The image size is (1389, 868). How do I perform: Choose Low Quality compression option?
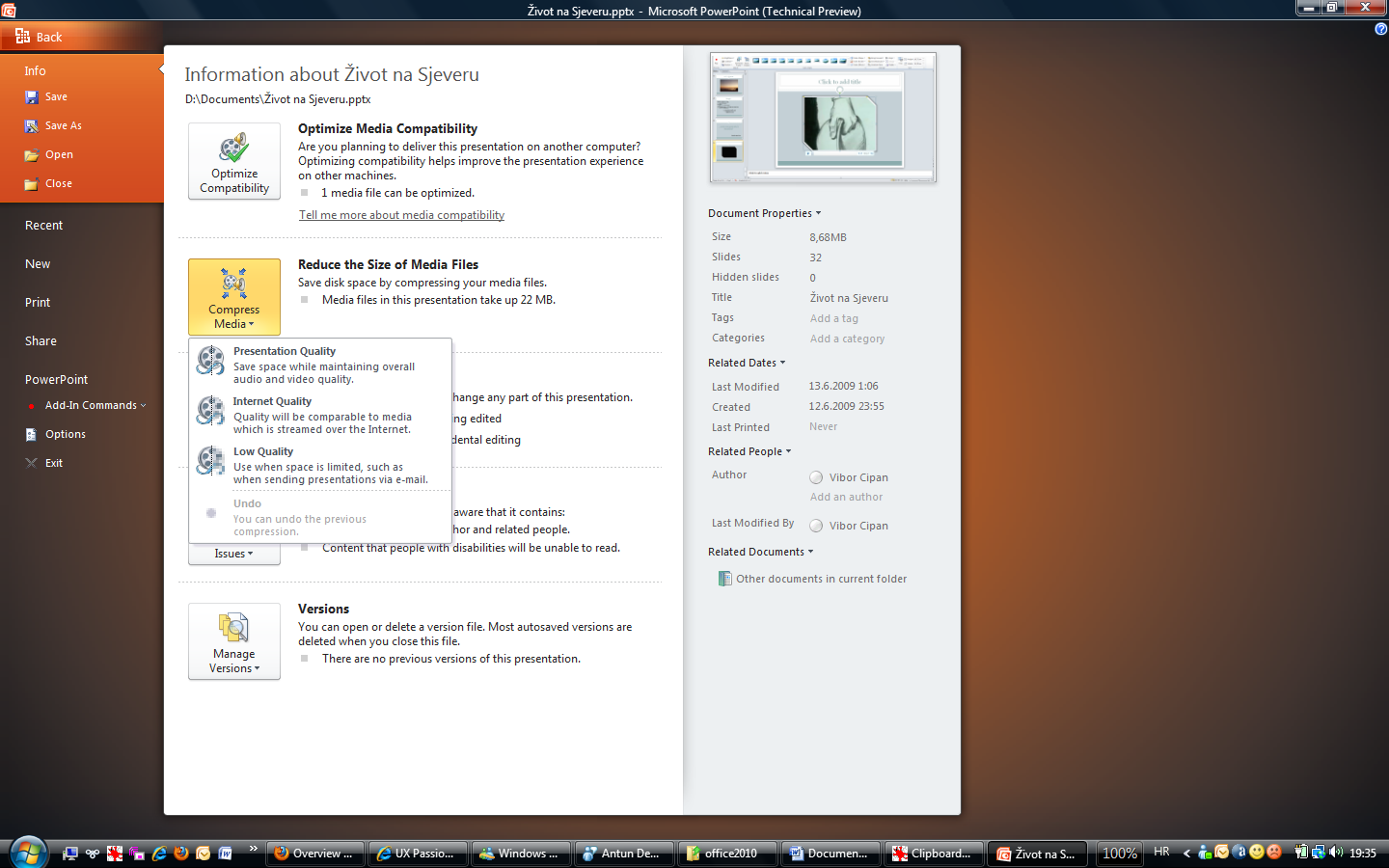320,465
